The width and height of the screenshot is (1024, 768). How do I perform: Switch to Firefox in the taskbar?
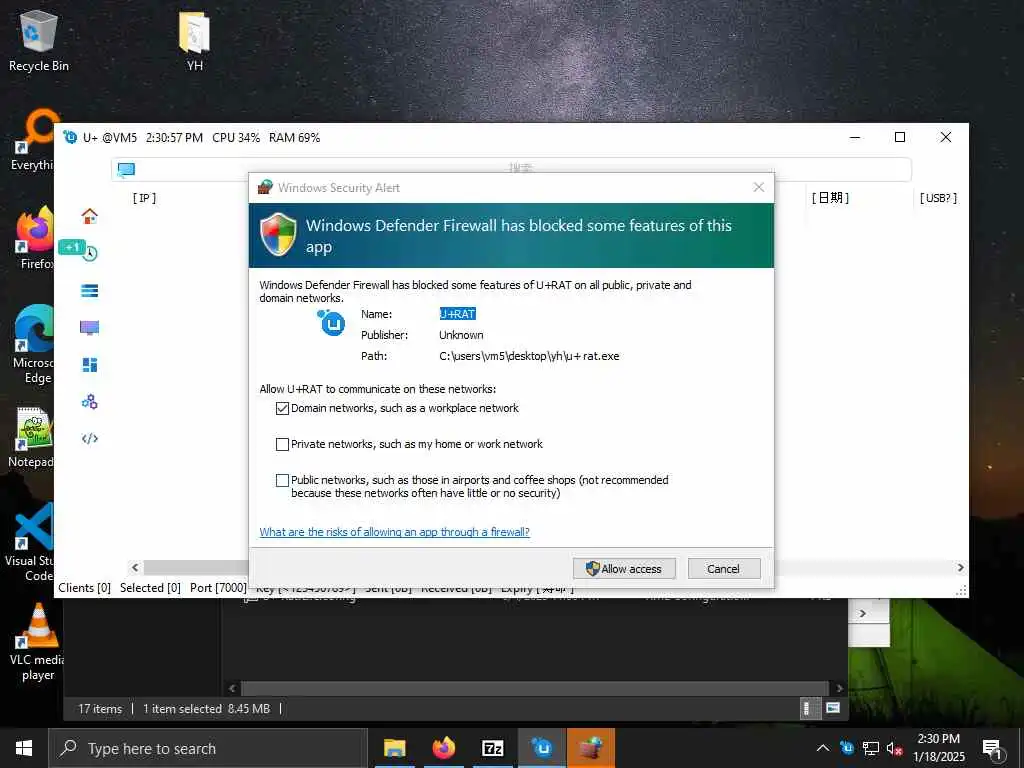tap(443, 748)
